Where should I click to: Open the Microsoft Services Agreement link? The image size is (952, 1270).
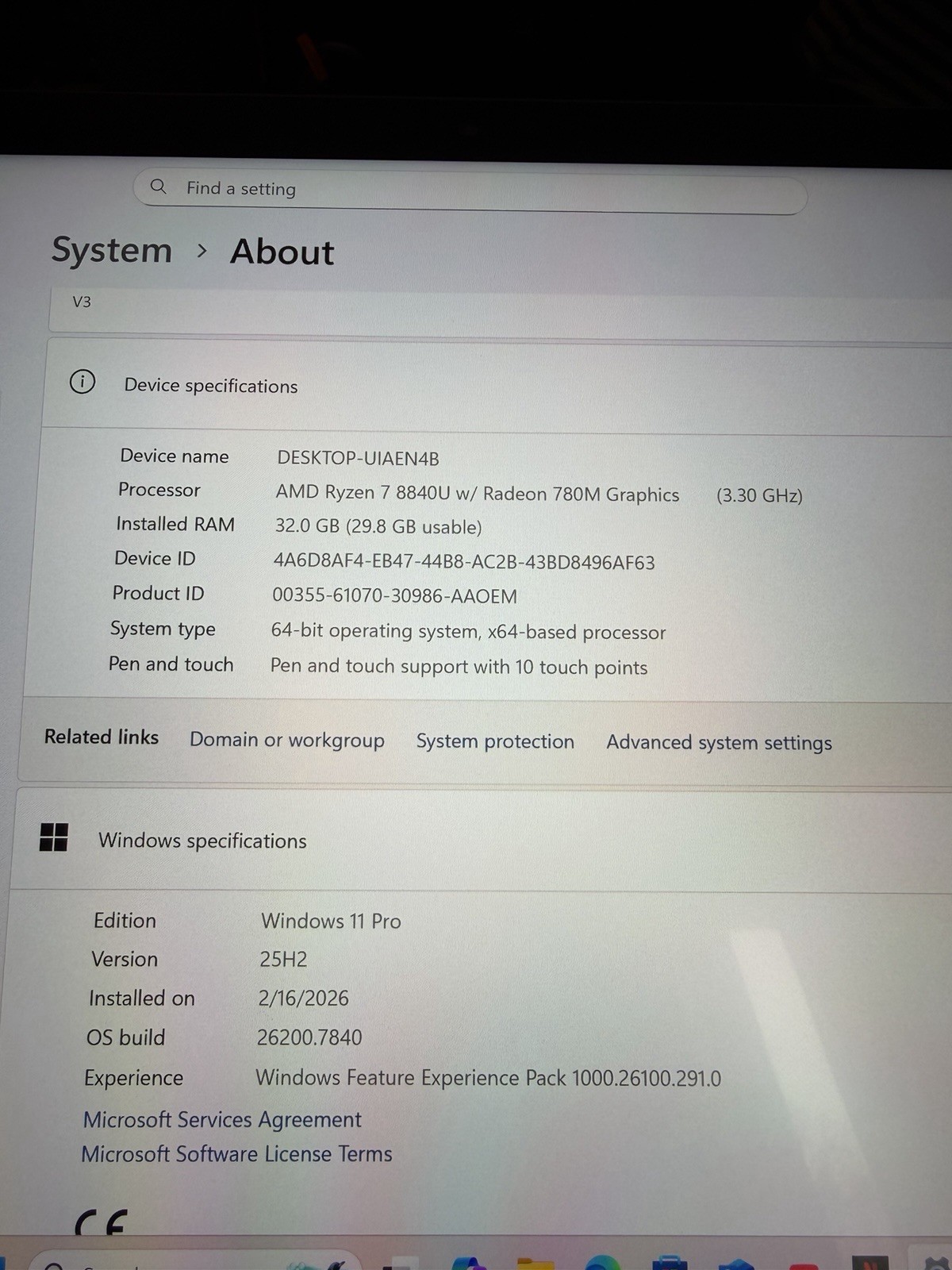pos(222,1119)
